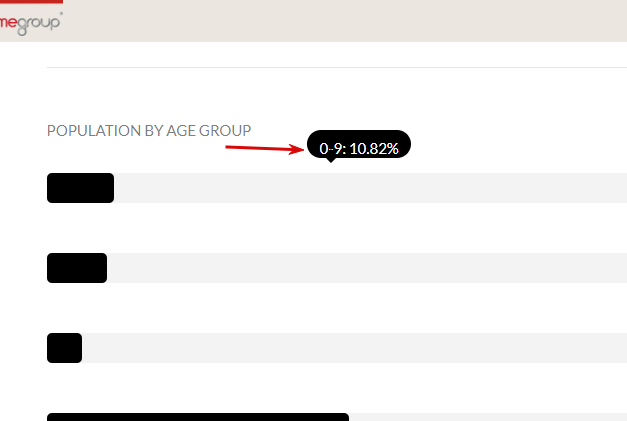The width and height of the screenshot is (627, 421).
Task: Select the 0-9: 10.82% tooltip bubble
Action: (x=358, y=146)
